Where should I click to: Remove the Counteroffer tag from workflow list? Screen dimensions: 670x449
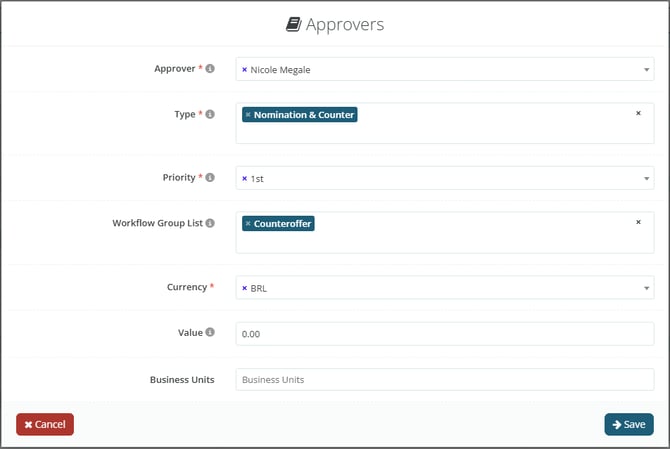coord(248,224)
